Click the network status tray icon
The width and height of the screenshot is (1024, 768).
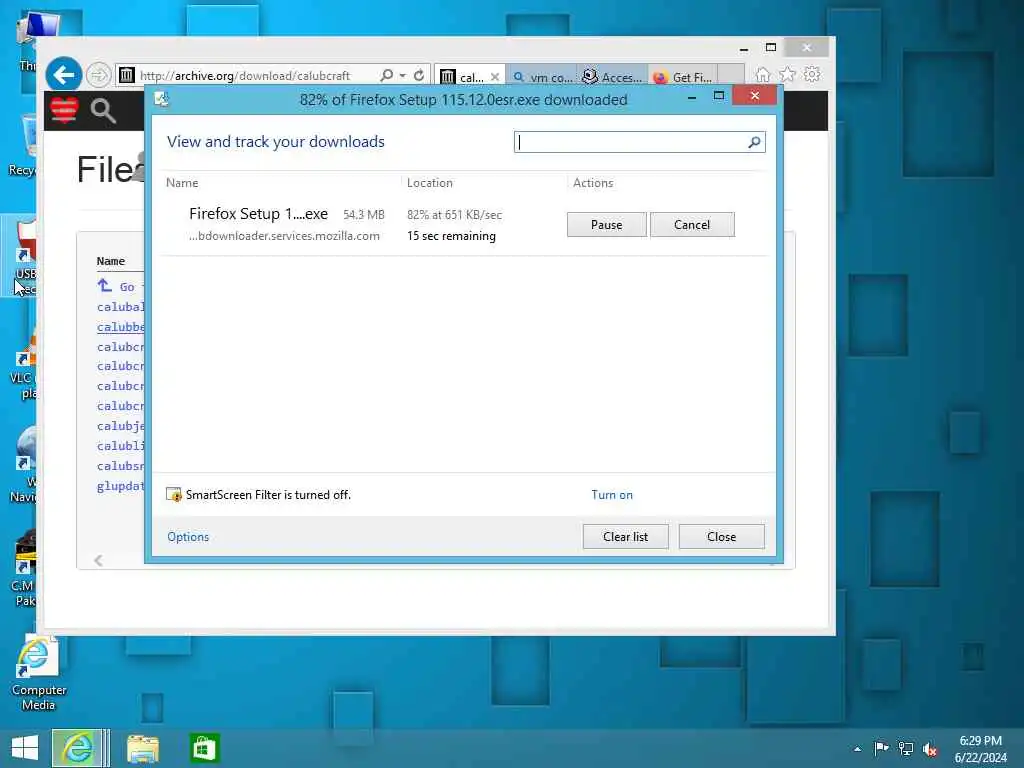point(906,748)
